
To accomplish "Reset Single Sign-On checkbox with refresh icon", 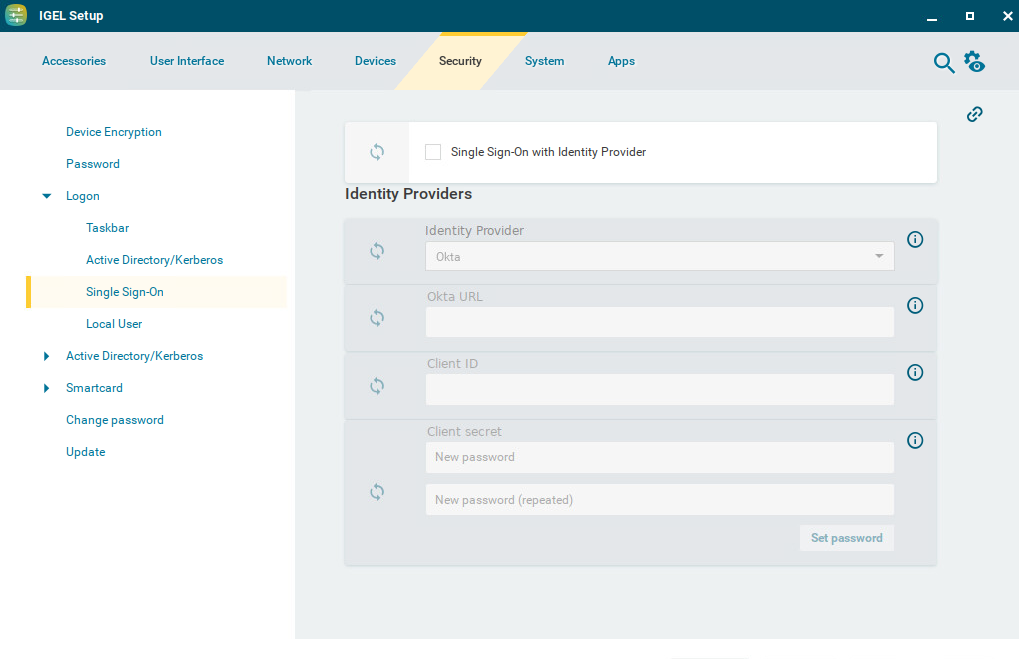I will (377, 152).
